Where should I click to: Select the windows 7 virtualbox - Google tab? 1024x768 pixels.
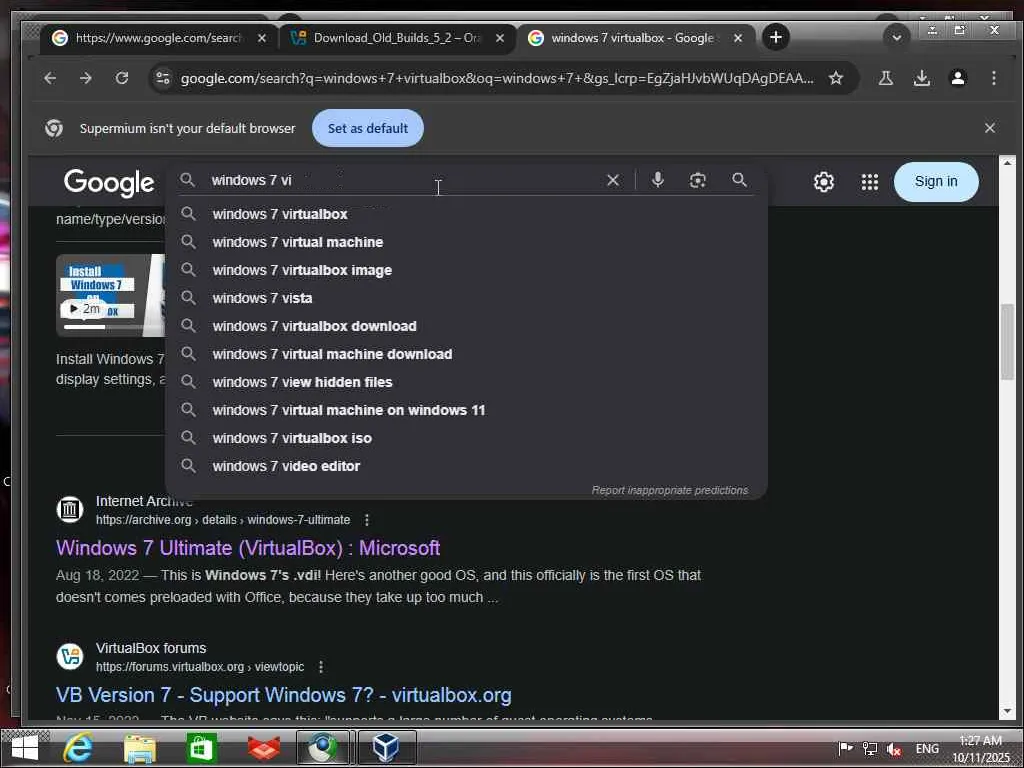(x=635, y=38)
